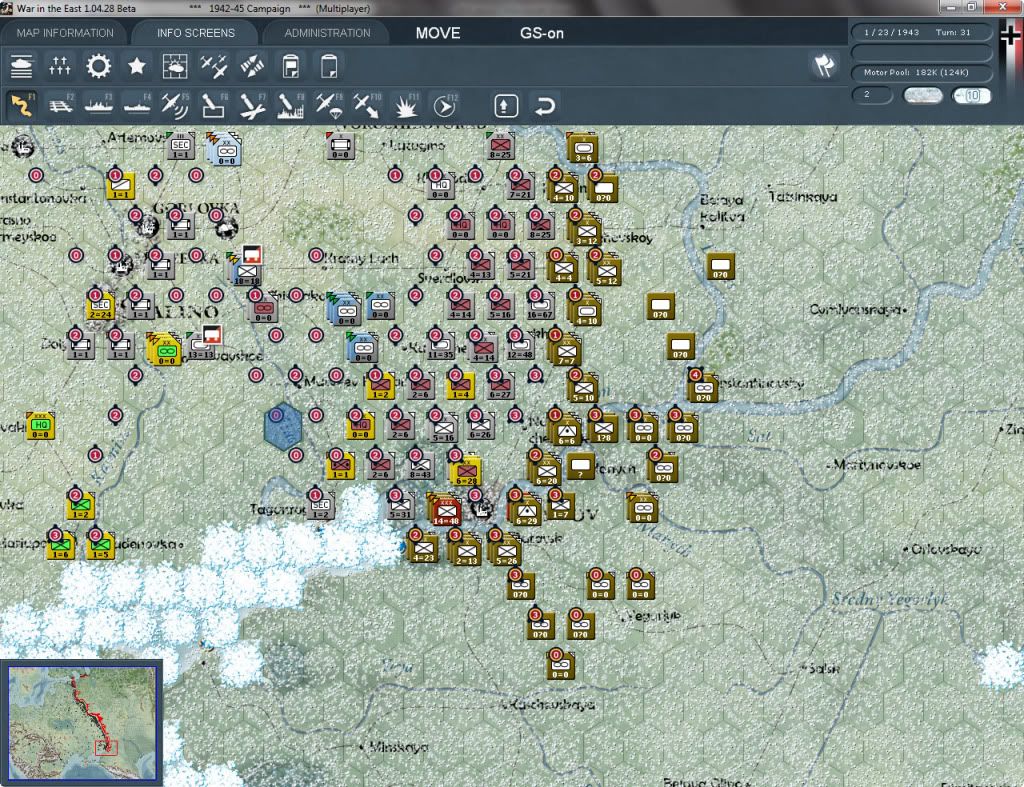
Task: Open the order of battle tank icon
Action: (x=22, y=66)
